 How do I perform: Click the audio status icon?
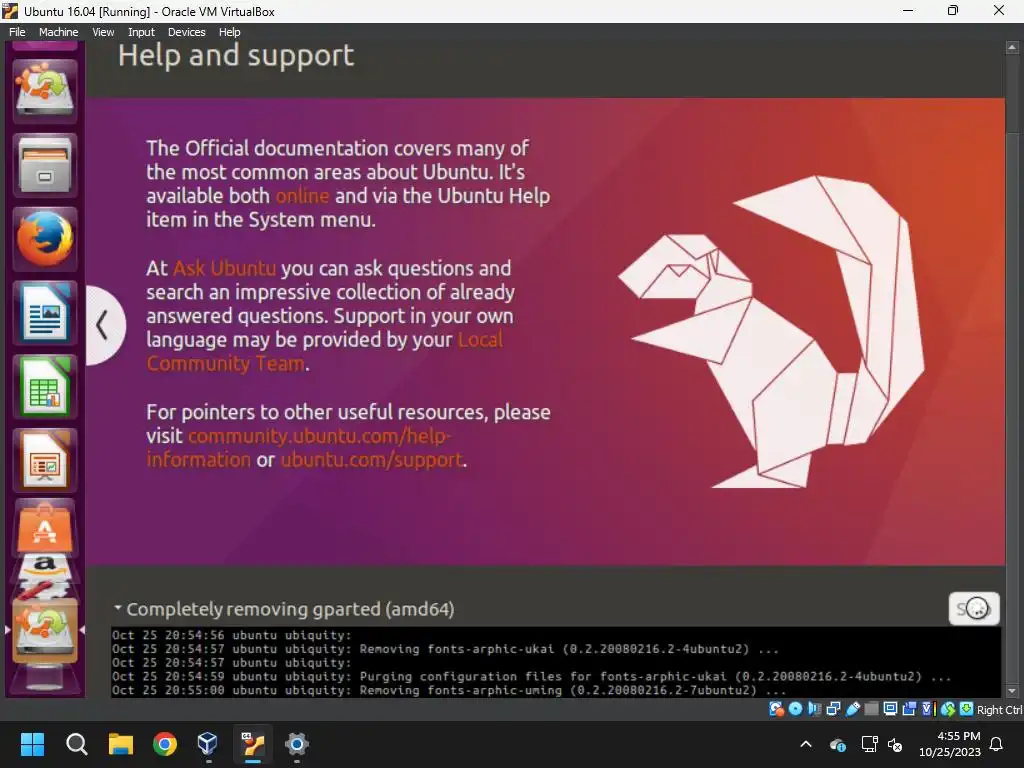814,709
